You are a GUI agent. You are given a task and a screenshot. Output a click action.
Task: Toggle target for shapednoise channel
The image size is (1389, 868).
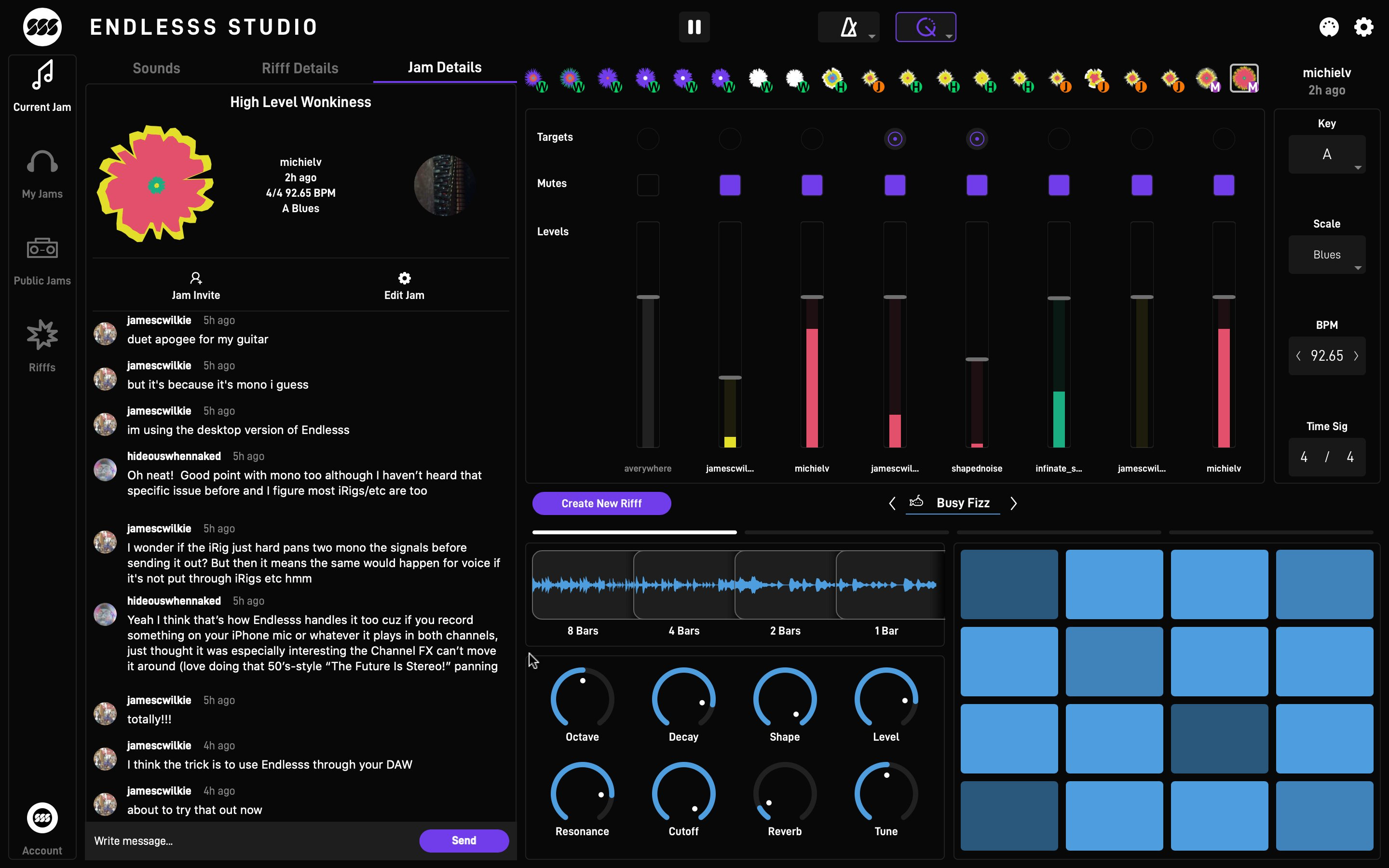click(977, 139)
